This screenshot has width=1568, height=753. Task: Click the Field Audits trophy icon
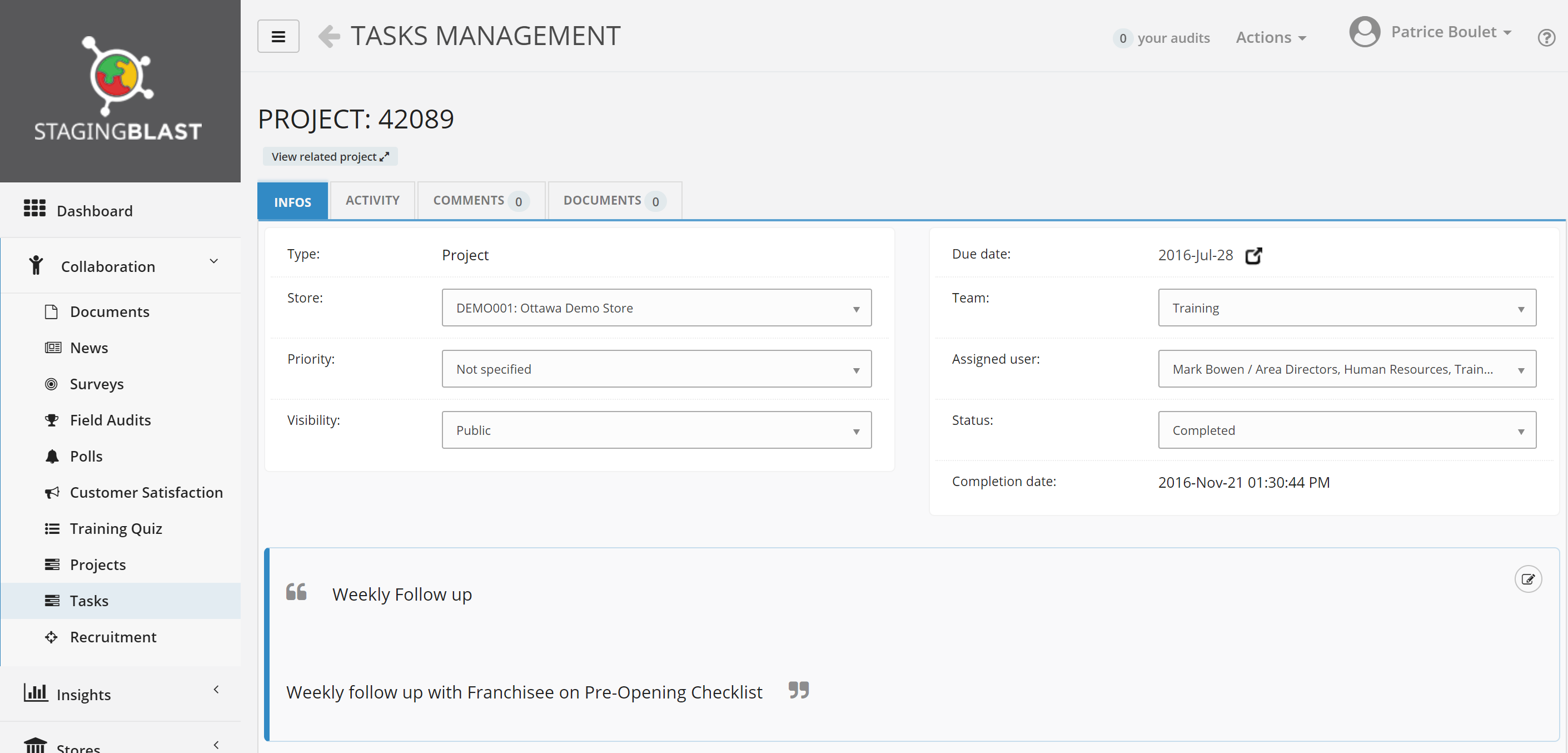click(52, 420)
